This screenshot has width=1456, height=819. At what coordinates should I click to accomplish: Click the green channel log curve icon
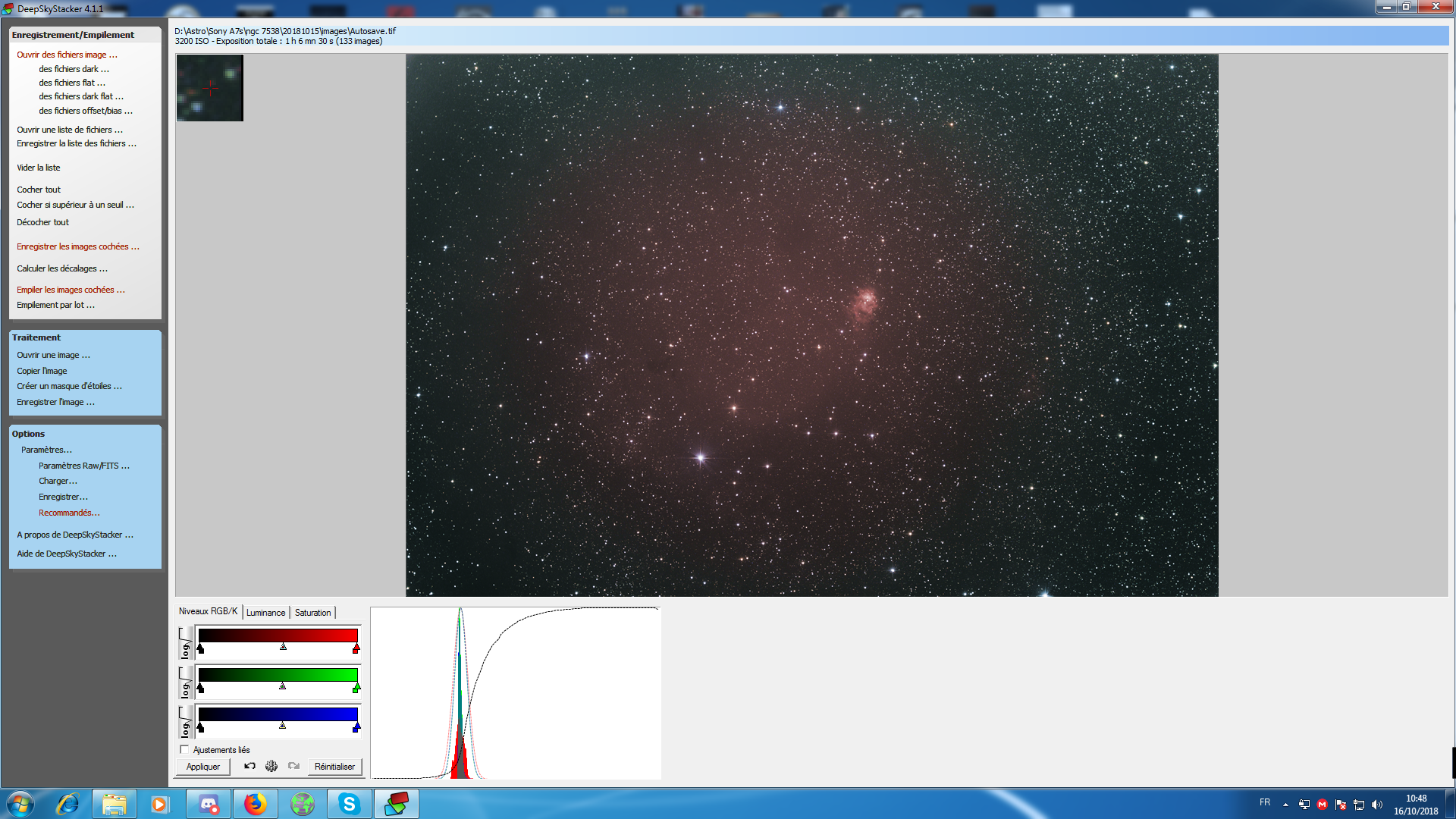coord(185,682)
